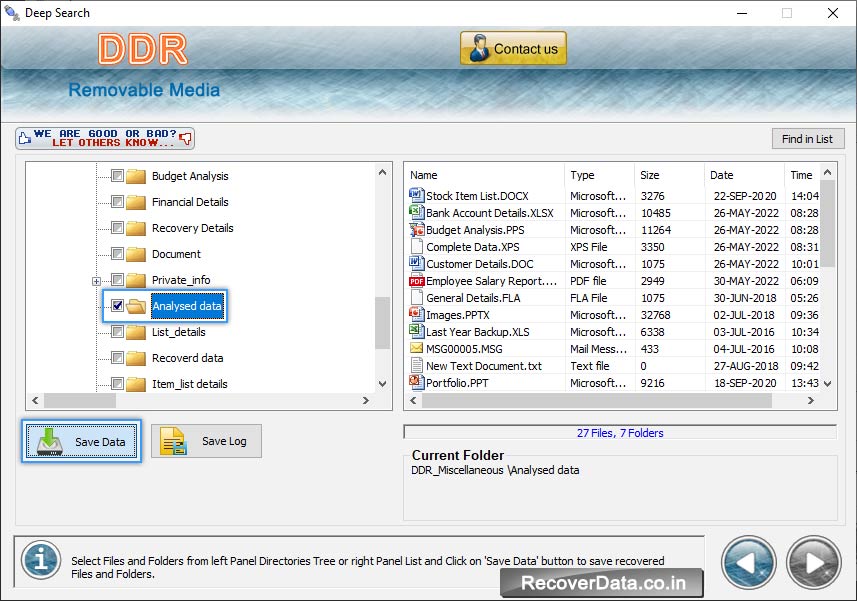Viewport: 857px width, 601px height.
Task: Click the Recovery Details folder icon
Action: point(136,228)
